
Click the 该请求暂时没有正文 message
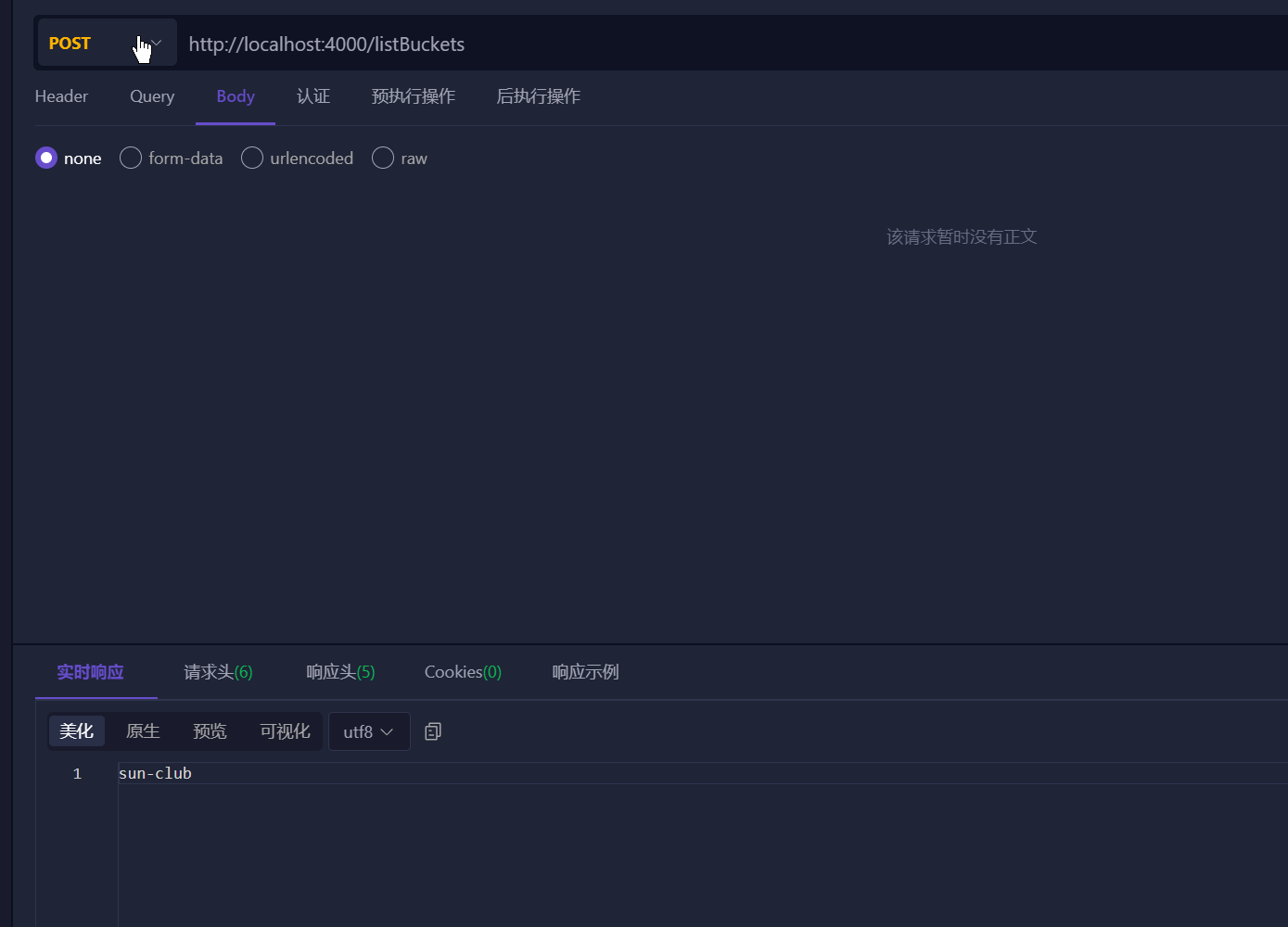click(x=962, y=237)
